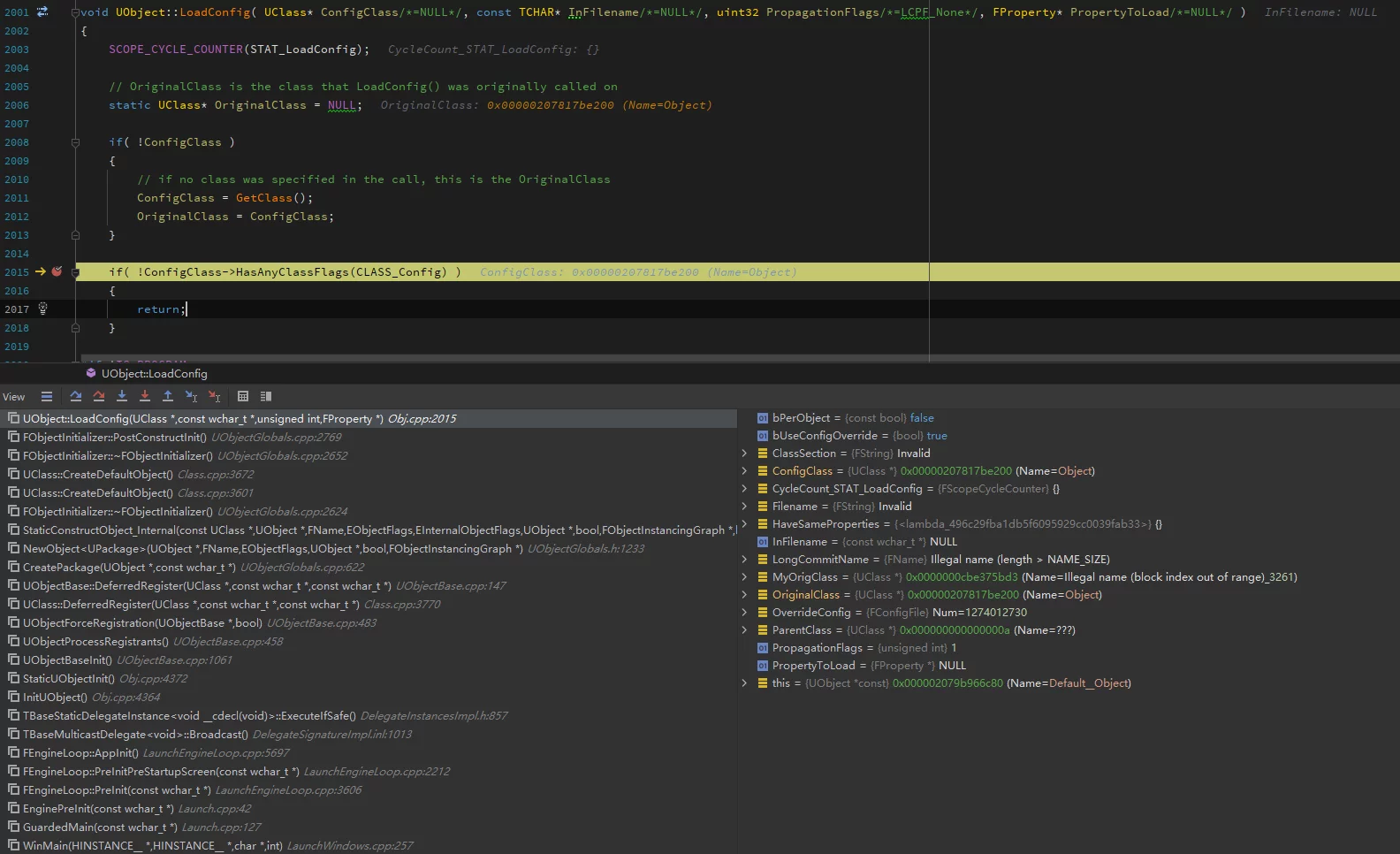Click the execution point arrow on line 2015
1400x854 pixels.
pyautogui.click(x=40, y=271)
